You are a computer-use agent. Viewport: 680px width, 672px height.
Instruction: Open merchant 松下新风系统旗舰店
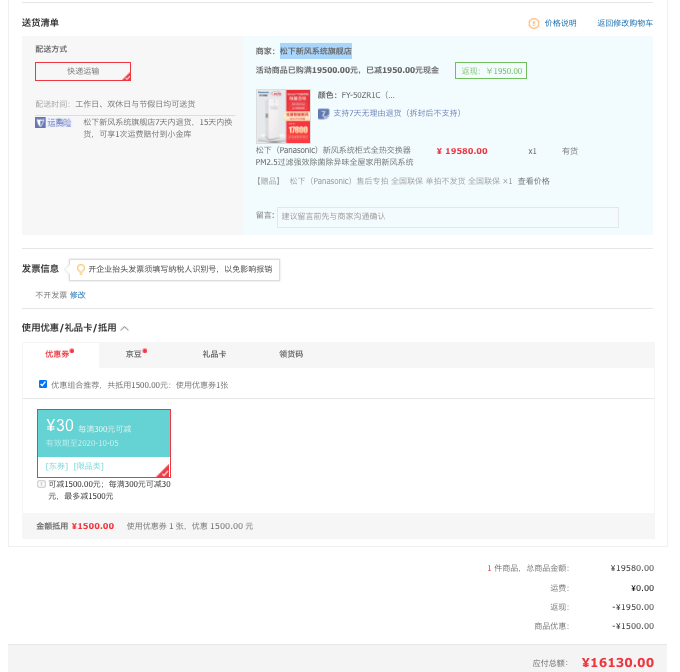coord(316,51)
